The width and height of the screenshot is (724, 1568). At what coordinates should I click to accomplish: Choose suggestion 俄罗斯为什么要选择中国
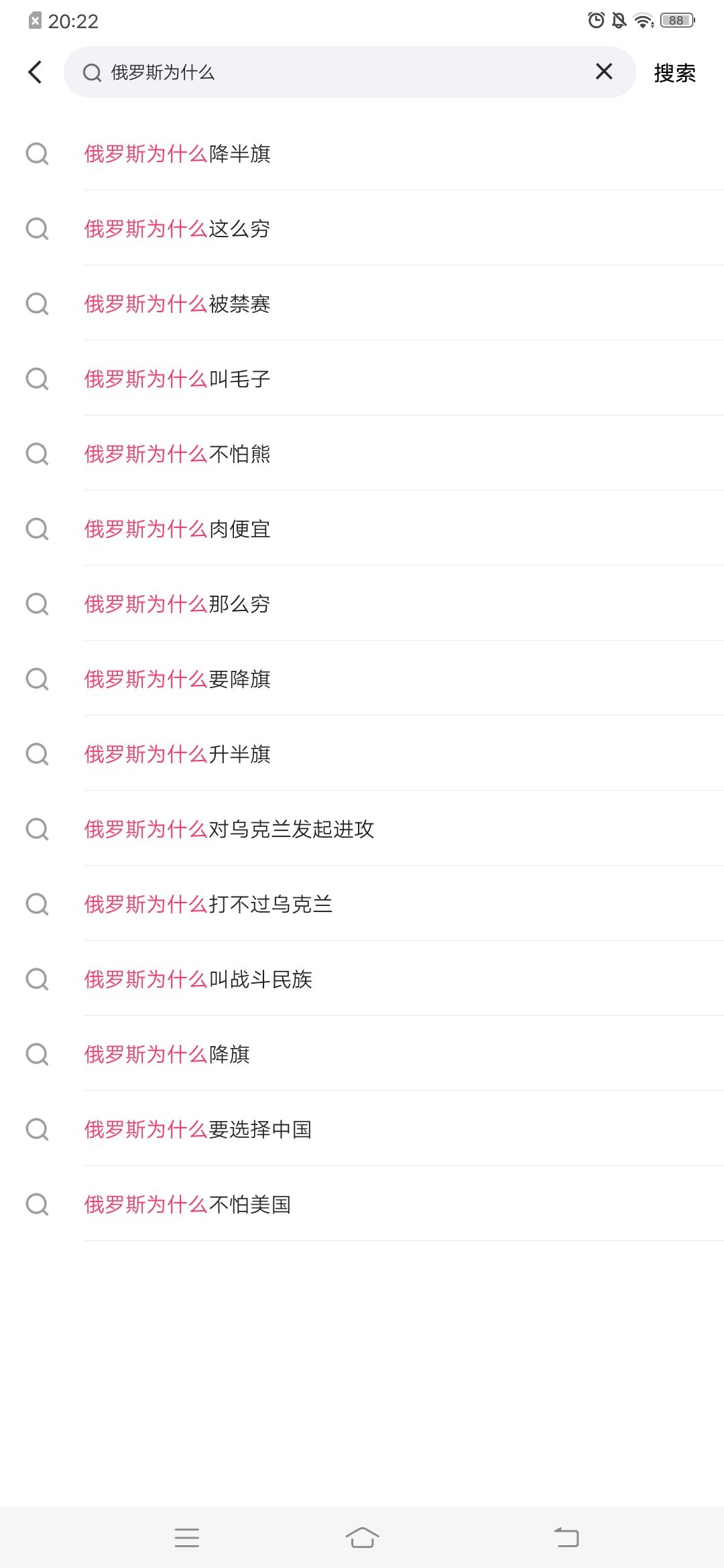click(198, 1130)
